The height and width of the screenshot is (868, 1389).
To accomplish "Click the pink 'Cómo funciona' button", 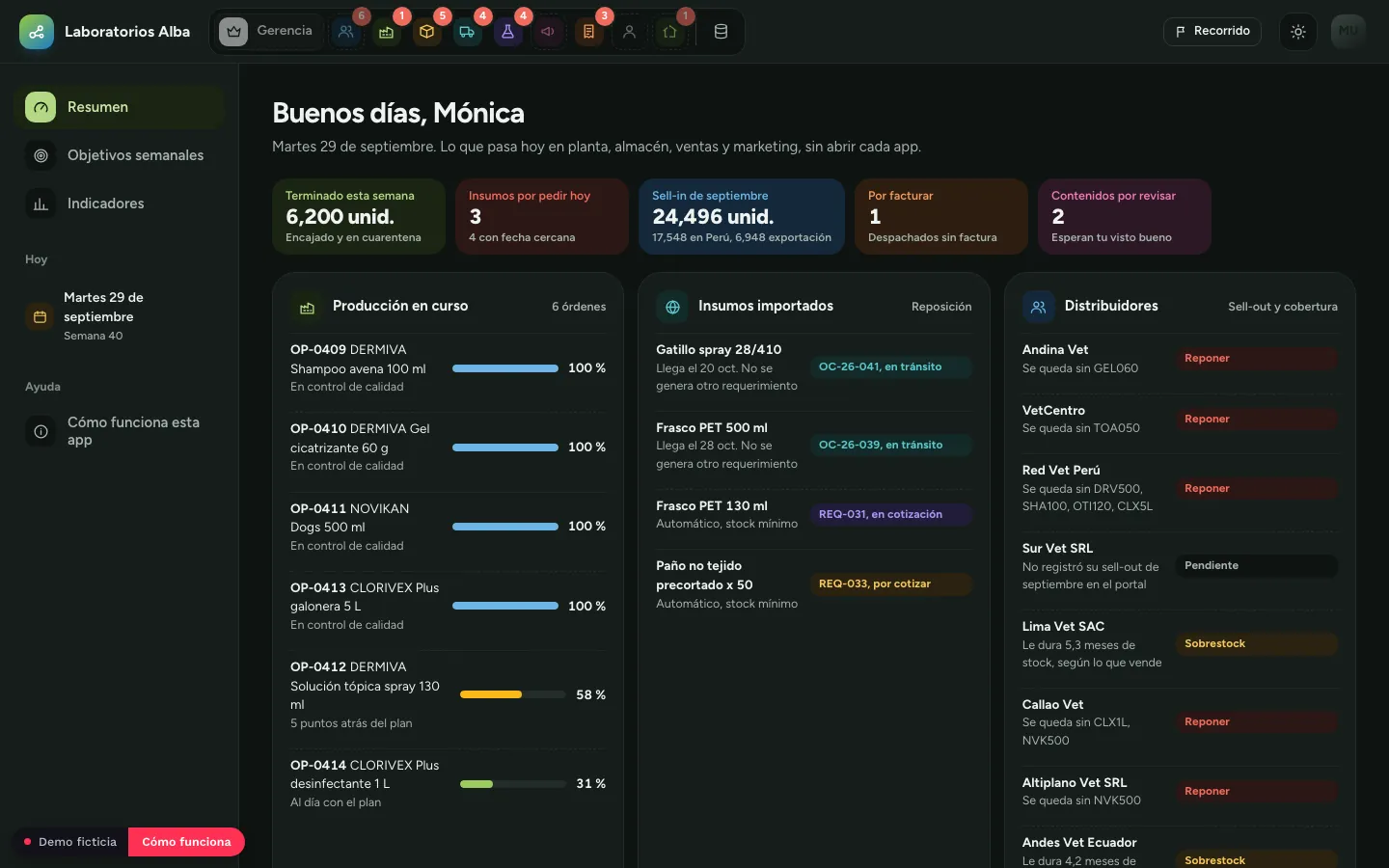I will [x=186, y=842].
